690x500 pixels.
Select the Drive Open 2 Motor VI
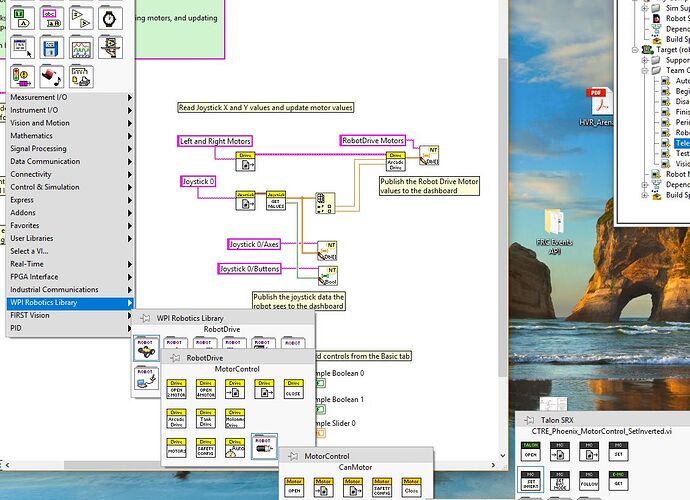[x=176, y=389]
